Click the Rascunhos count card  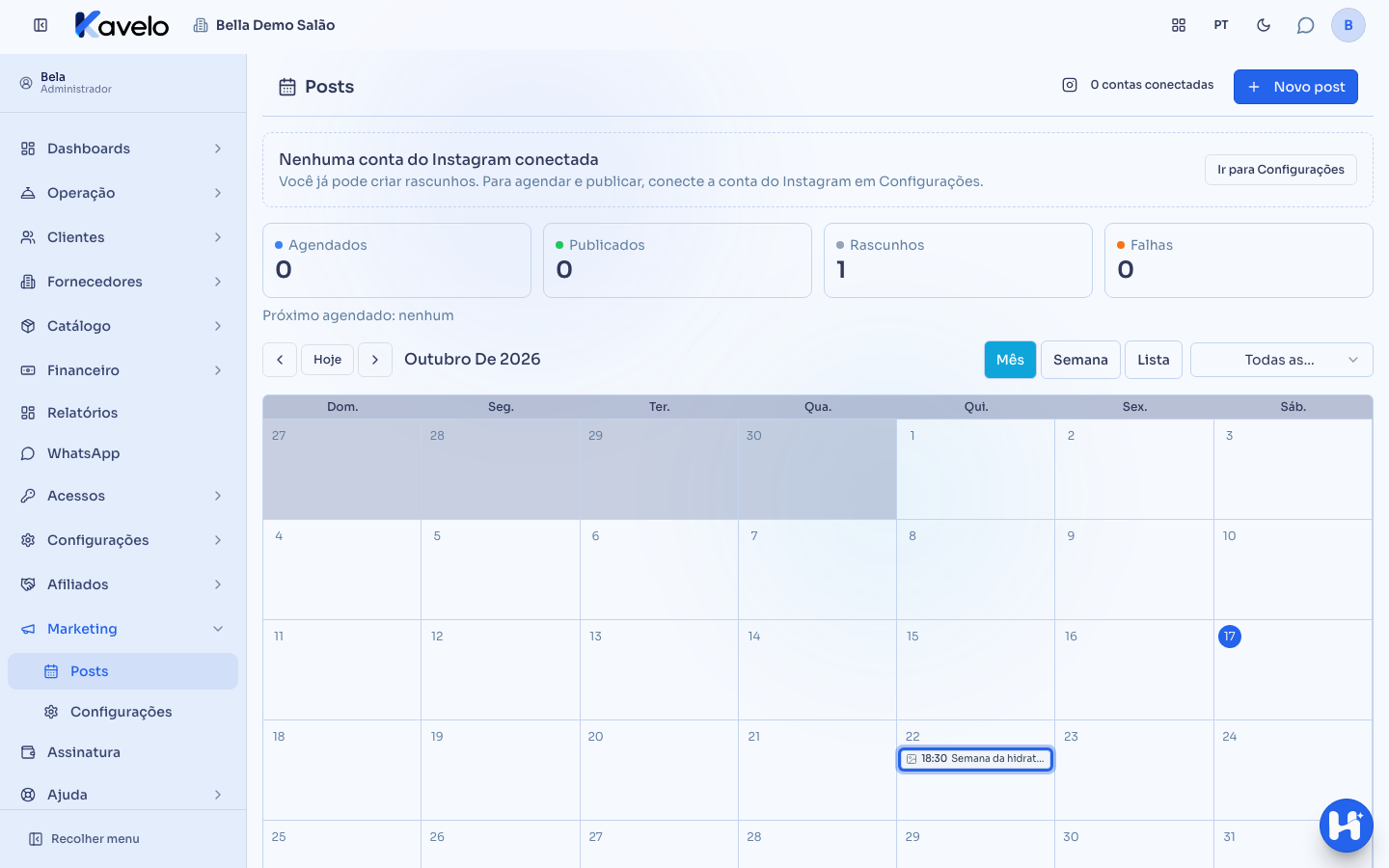pos(958,260)
